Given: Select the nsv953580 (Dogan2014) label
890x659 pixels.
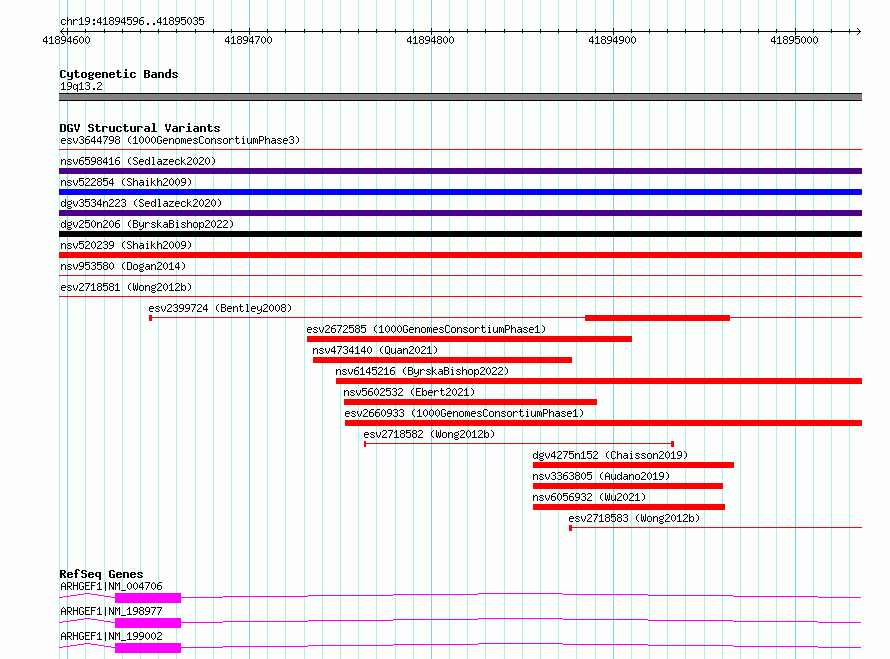Looking at the screenshot, I should (x=123, y=266).
